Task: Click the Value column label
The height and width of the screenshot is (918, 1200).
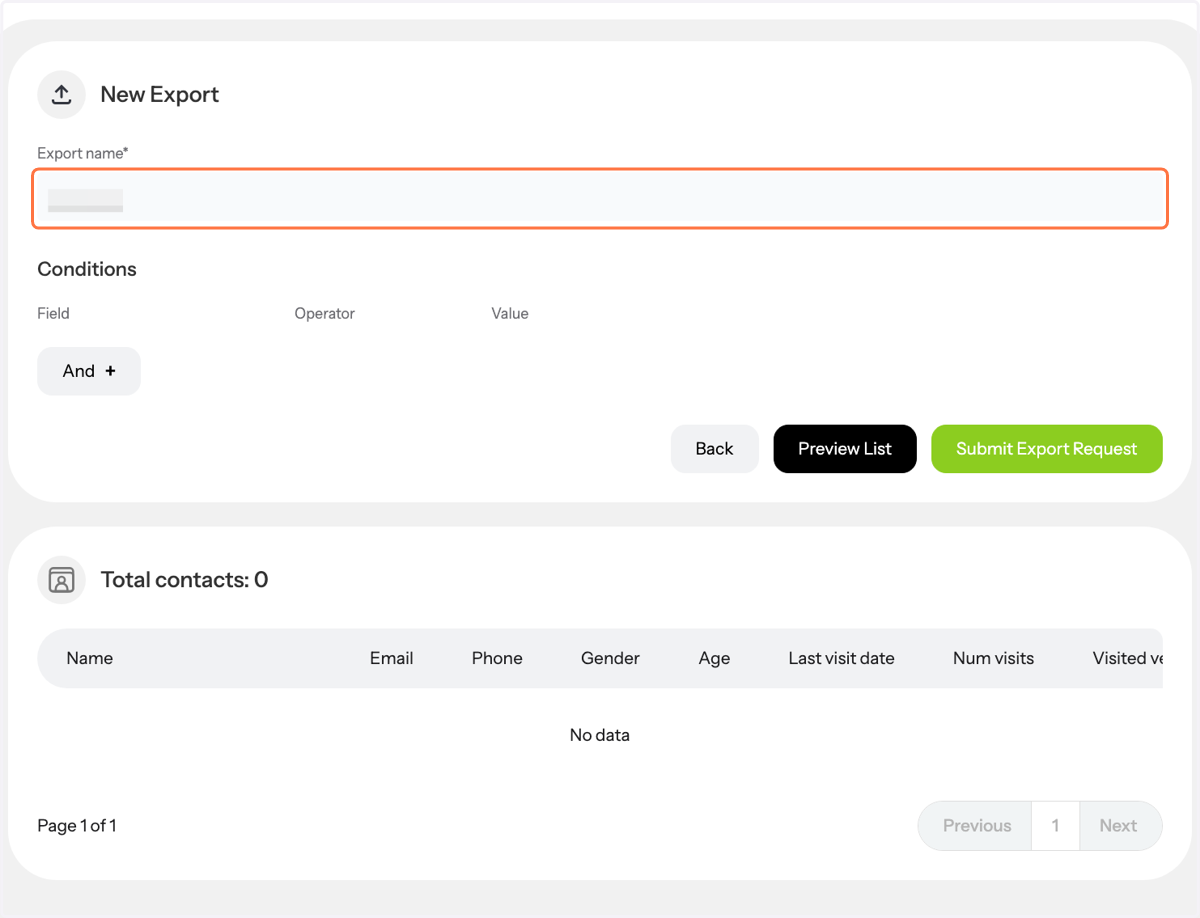Action: (510, 313)
